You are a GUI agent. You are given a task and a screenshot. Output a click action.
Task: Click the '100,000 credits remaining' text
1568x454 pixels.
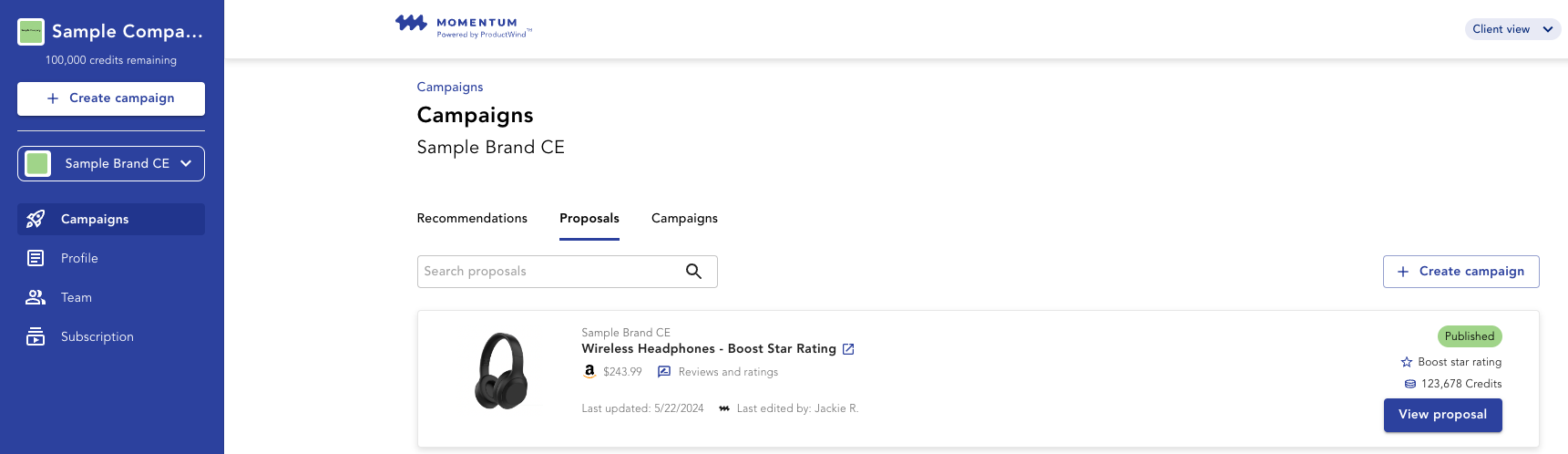click(111, 60)
